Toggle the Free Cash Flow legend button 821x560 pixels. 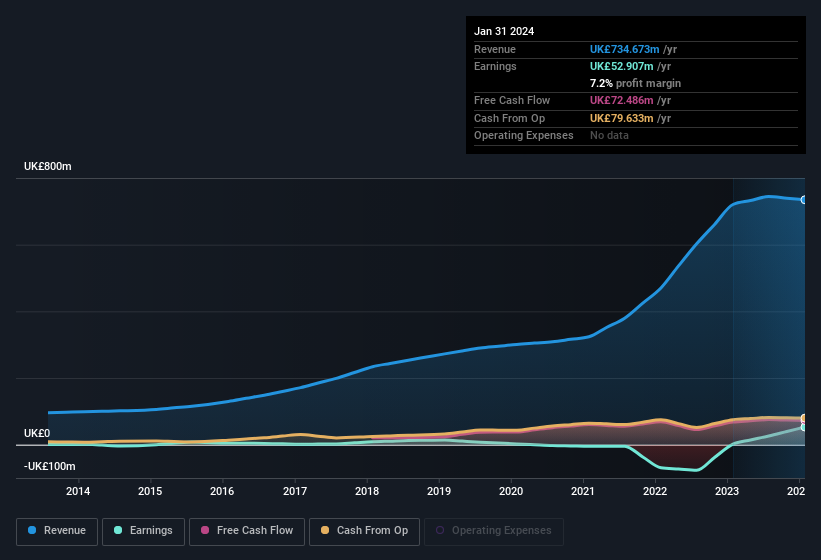[x=247, y=531]
